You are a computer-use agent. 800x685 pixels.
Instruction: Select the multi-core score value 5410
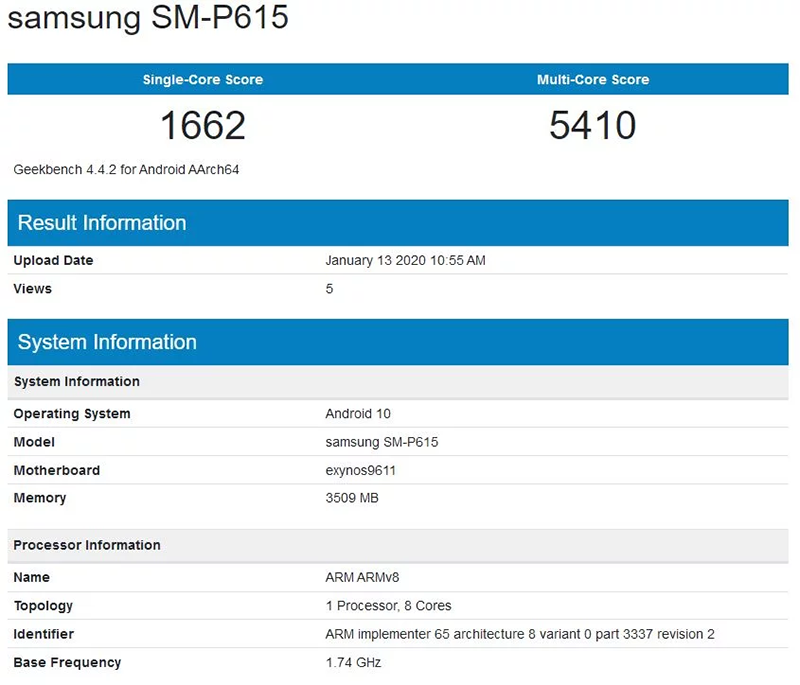click(x=593, y=126)
